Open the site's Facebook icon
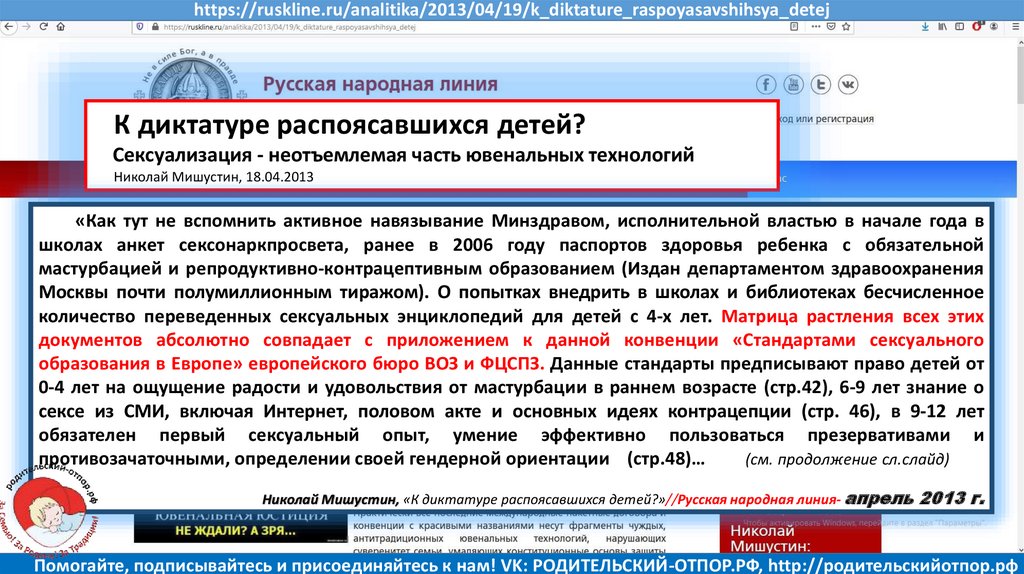 pos(766,84)
